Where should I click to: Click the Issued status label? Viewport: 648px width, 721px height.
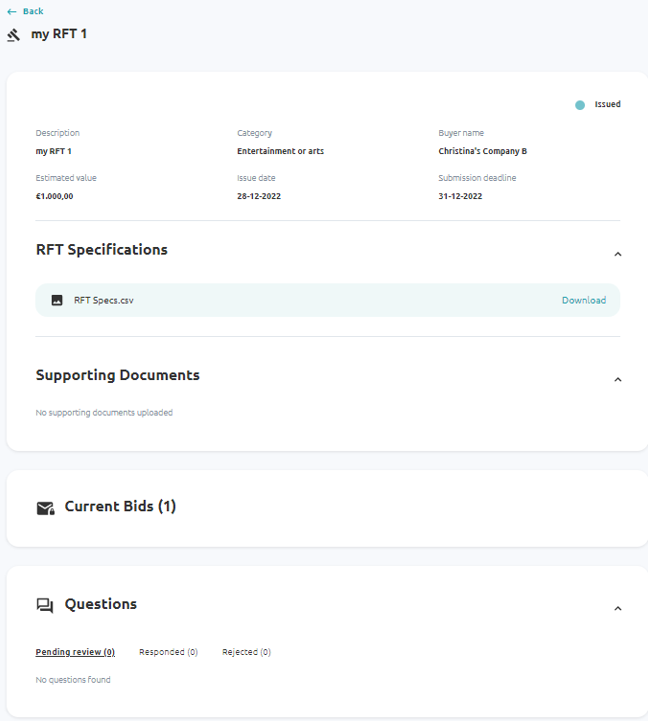coord(607,104)
